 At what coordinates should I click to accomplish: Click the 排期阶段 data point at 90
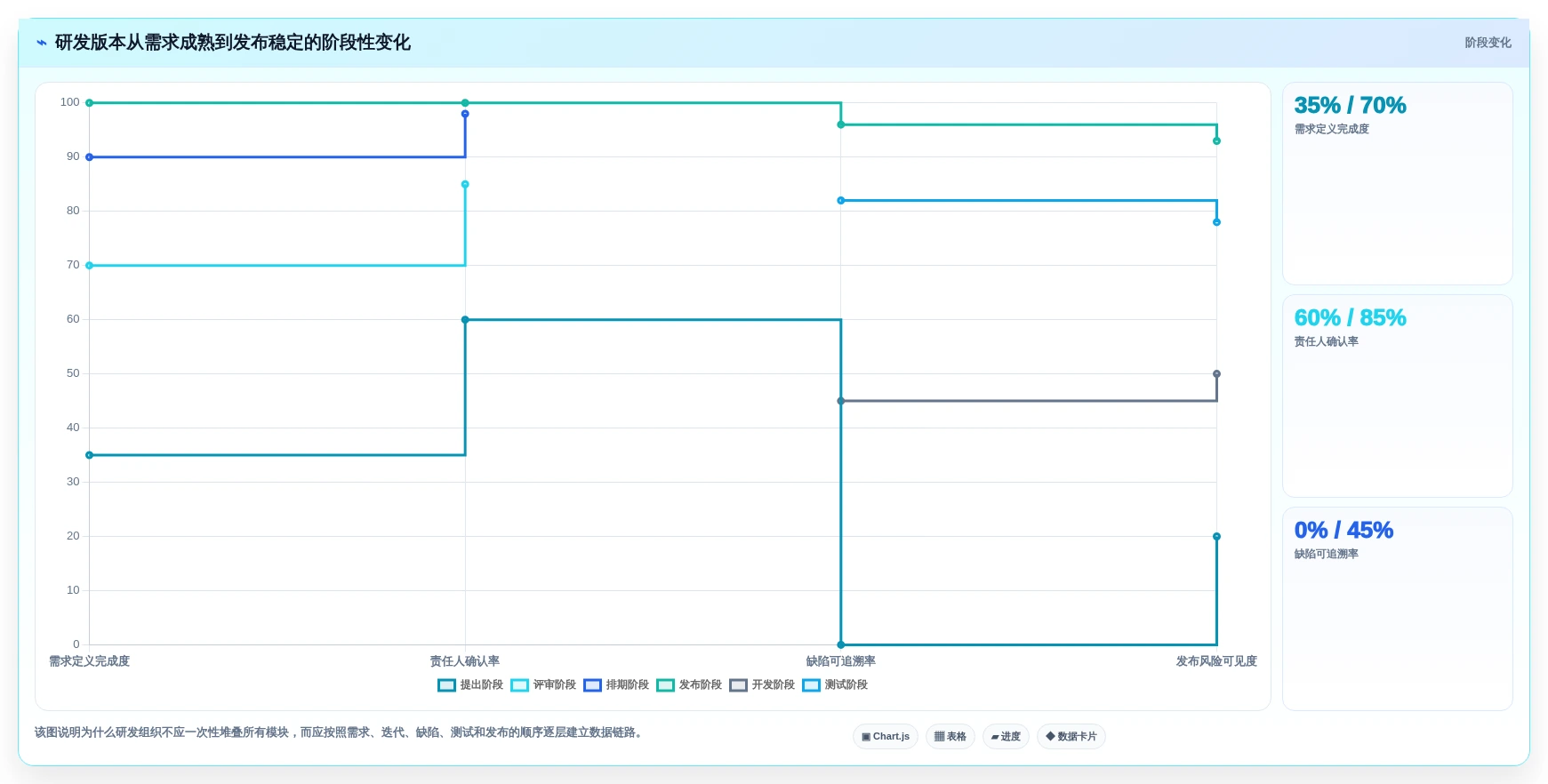click(89, 157)
